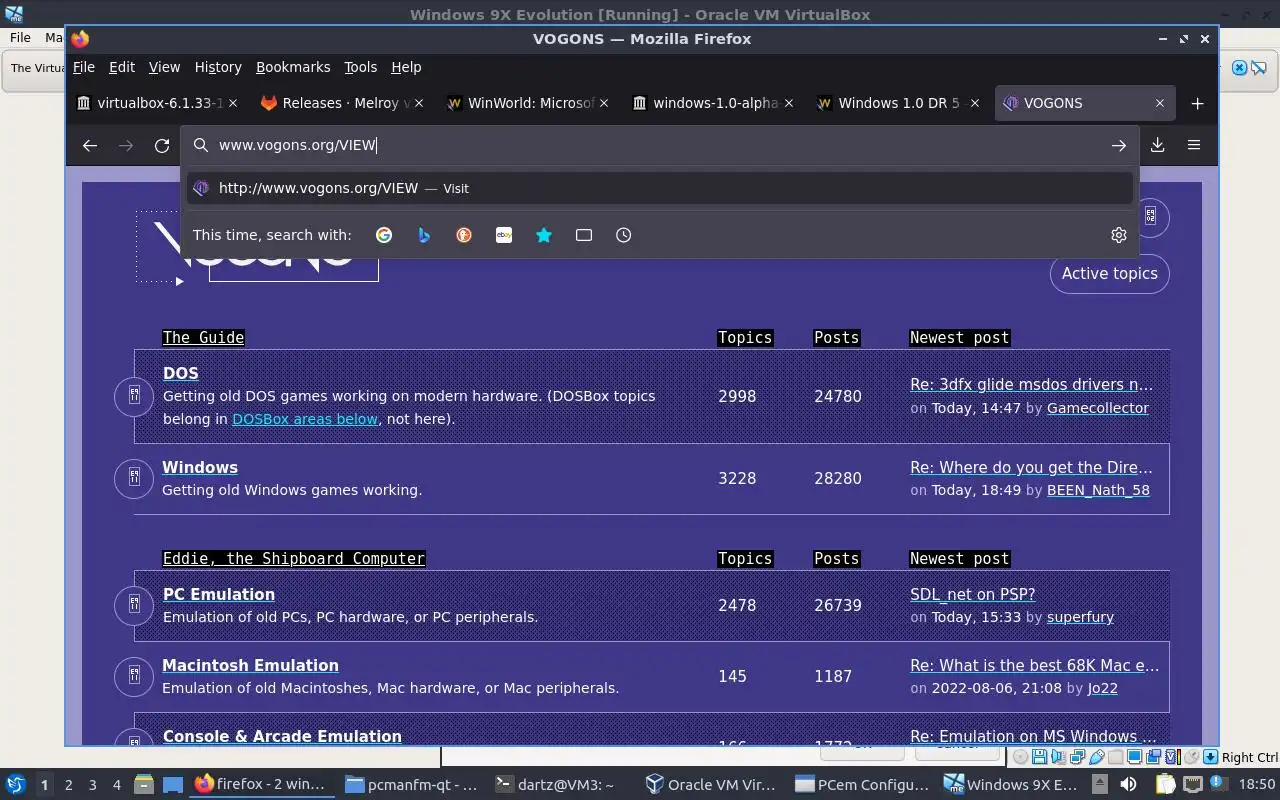Open newest post Re: 3dfx glide msdos drivers
1280x800 pixels.
coord(1031,384)
